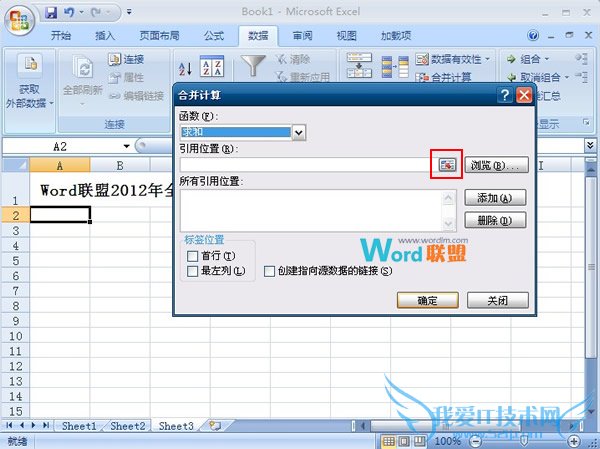This screenshot has width=600, height=449.
Task: Click the 100% zoom level
Action: [447, 441]
